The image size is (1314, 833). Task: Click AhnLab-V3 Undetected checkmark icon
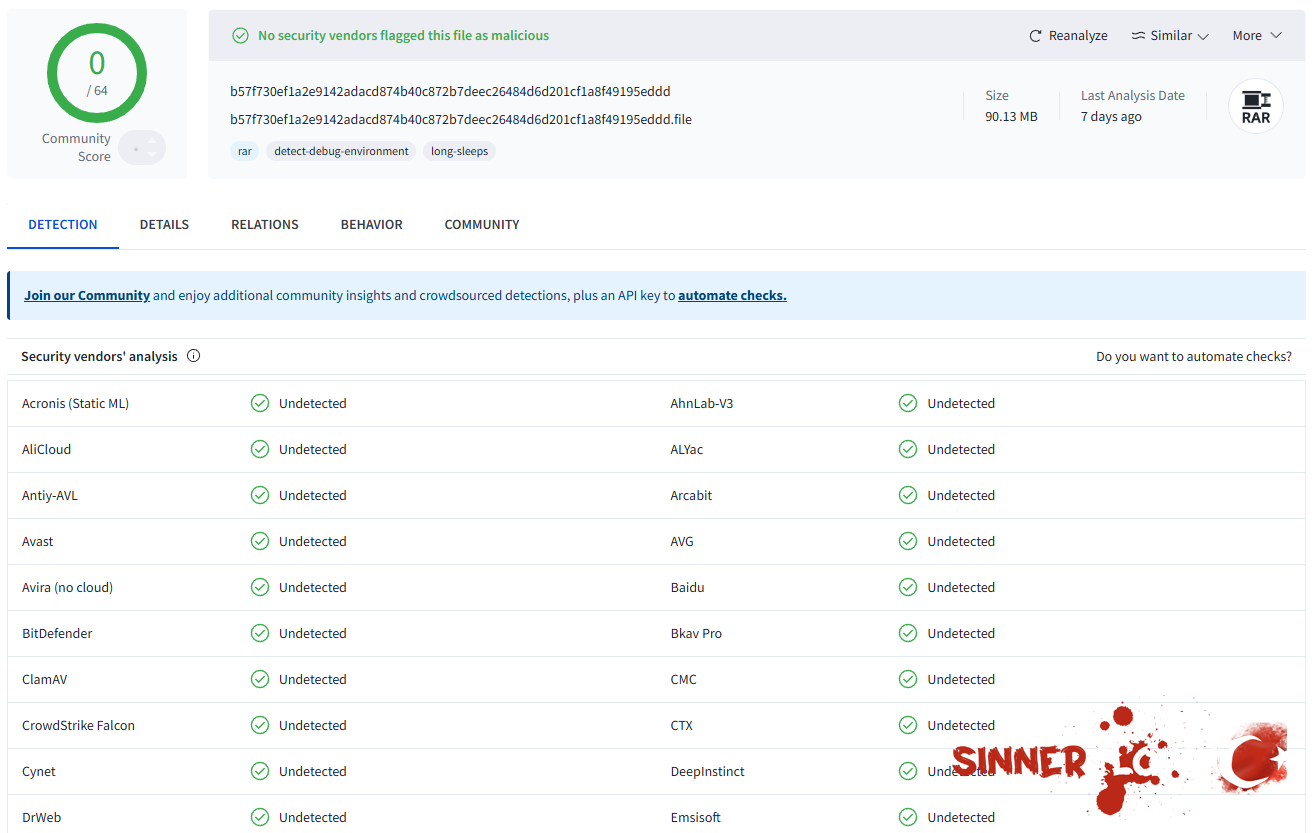click(x=908, y=403)
